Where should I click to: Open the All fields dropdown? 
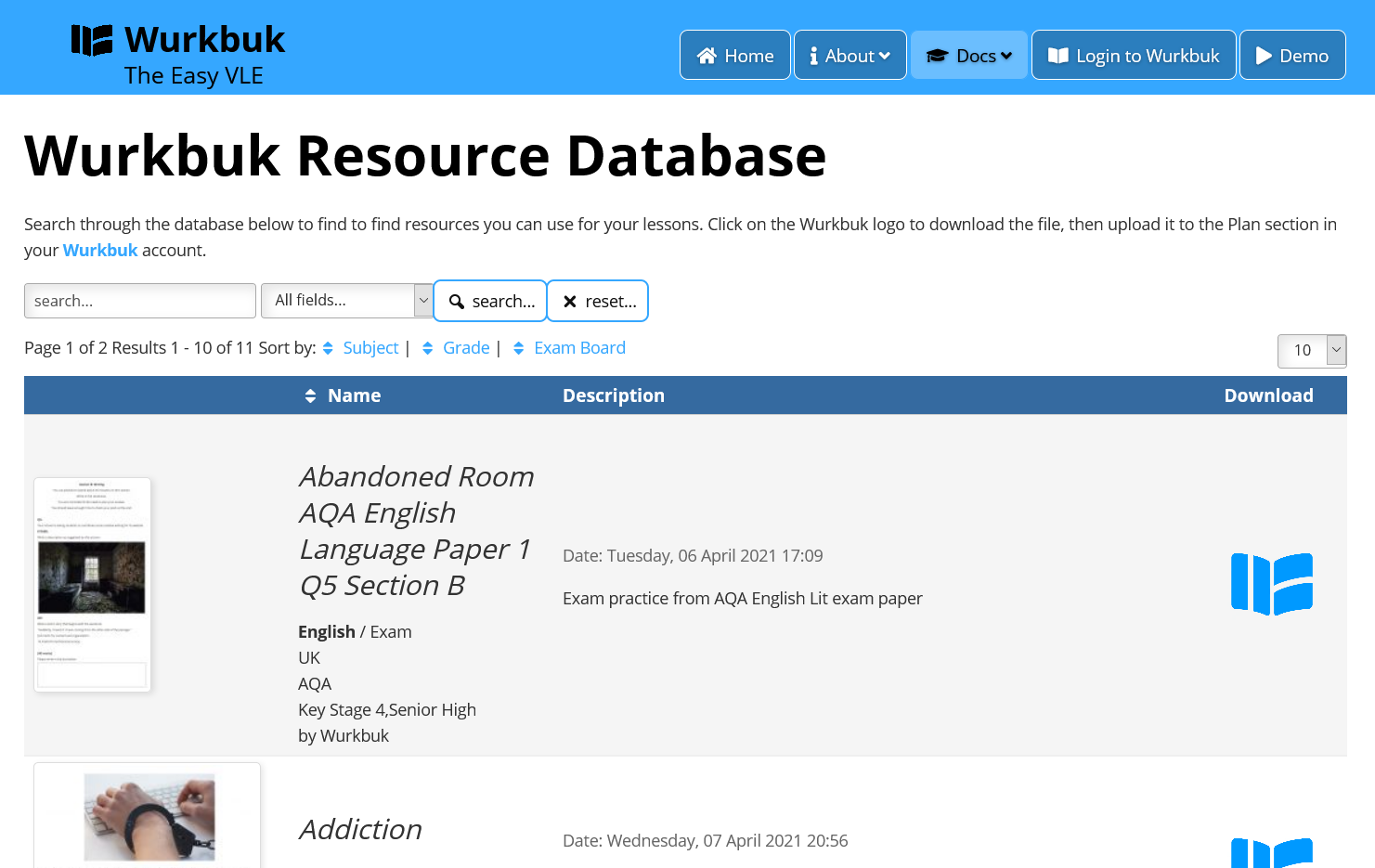[x=346, y=300]
